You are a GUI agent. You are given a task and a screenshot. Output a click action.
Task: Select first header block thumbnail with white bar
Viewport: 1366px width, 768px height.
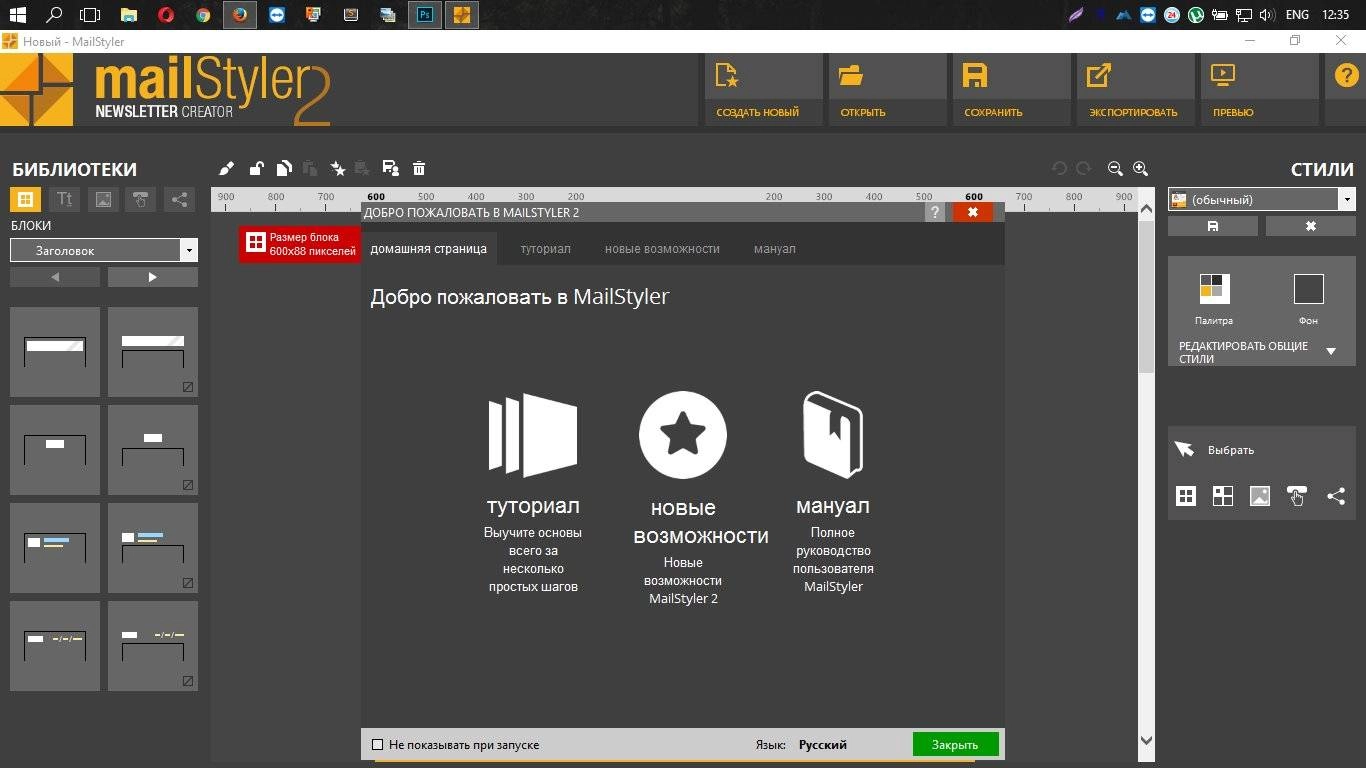pos(55,351)
